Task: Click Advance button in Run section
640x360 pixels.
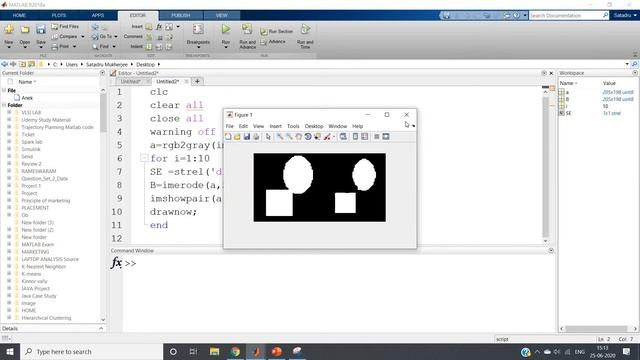Action: 273,42
